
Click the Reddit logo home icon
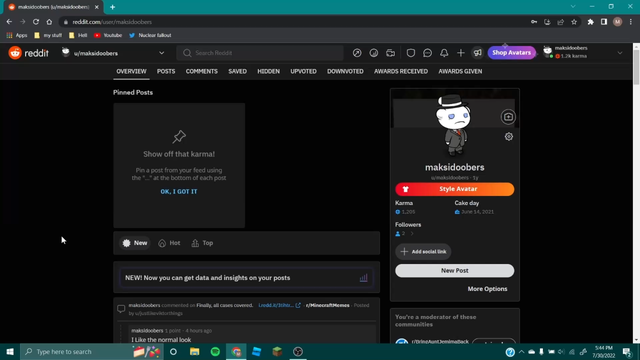pos(15,53)
